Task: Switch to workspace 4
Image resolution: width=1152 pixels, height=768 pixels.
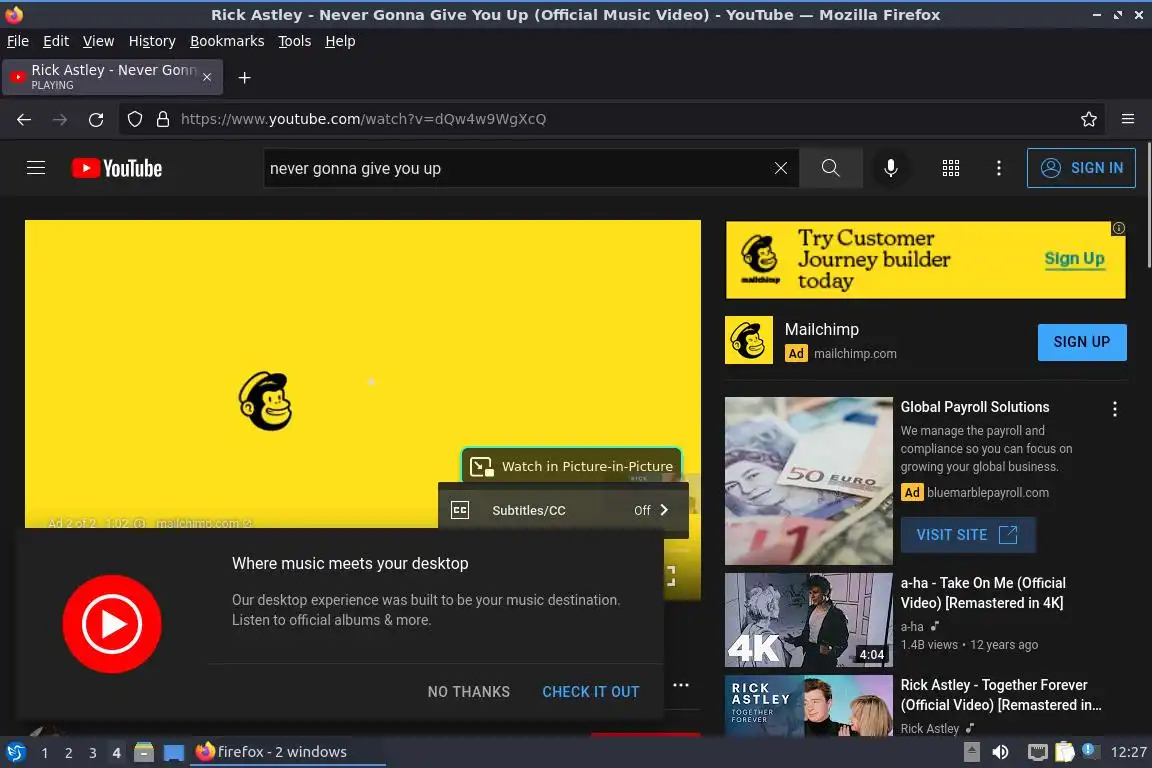Action: pos(116,753)
